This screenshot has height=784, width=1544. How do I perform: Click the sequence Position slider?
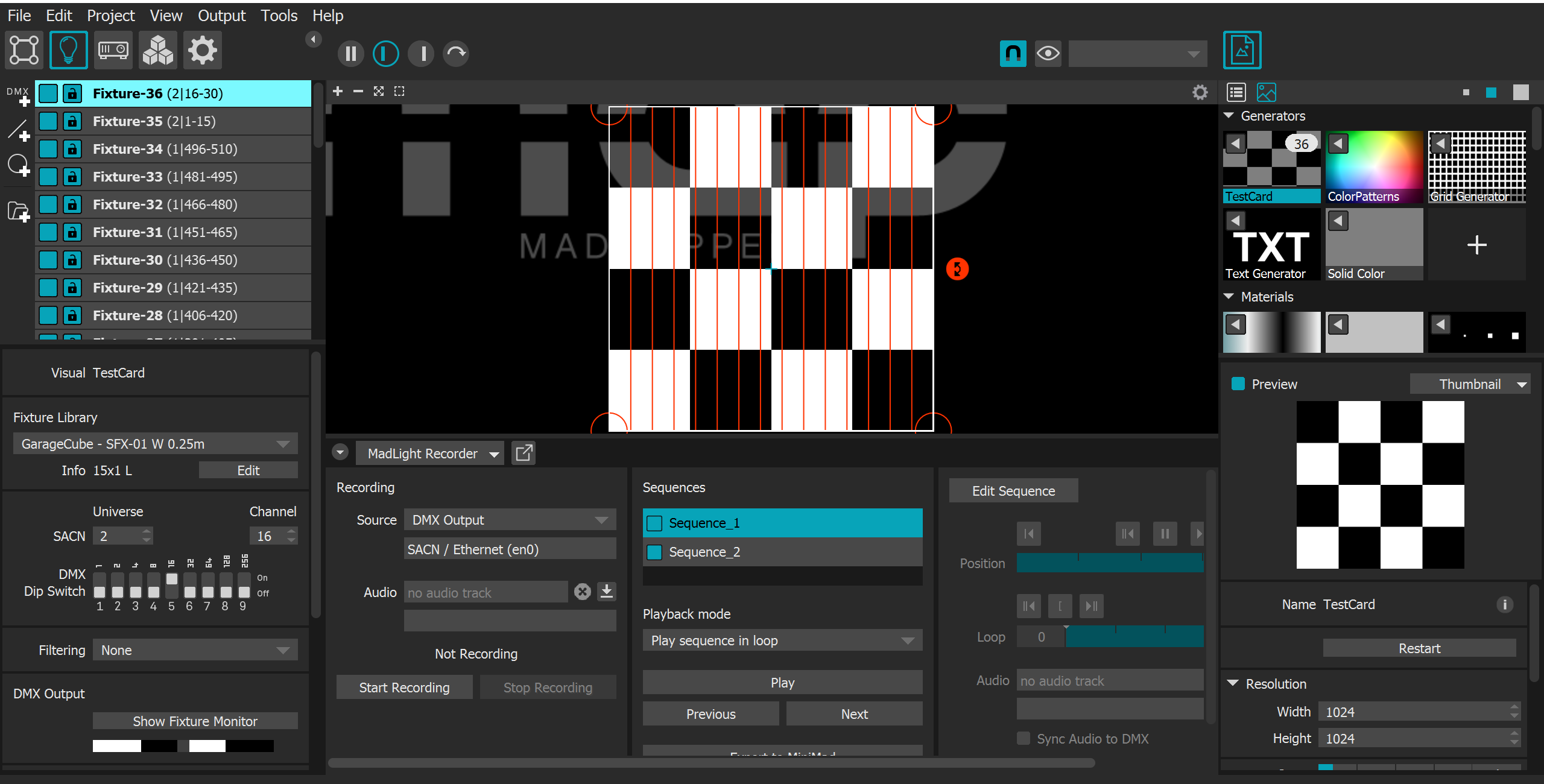tap(1110, 563)
